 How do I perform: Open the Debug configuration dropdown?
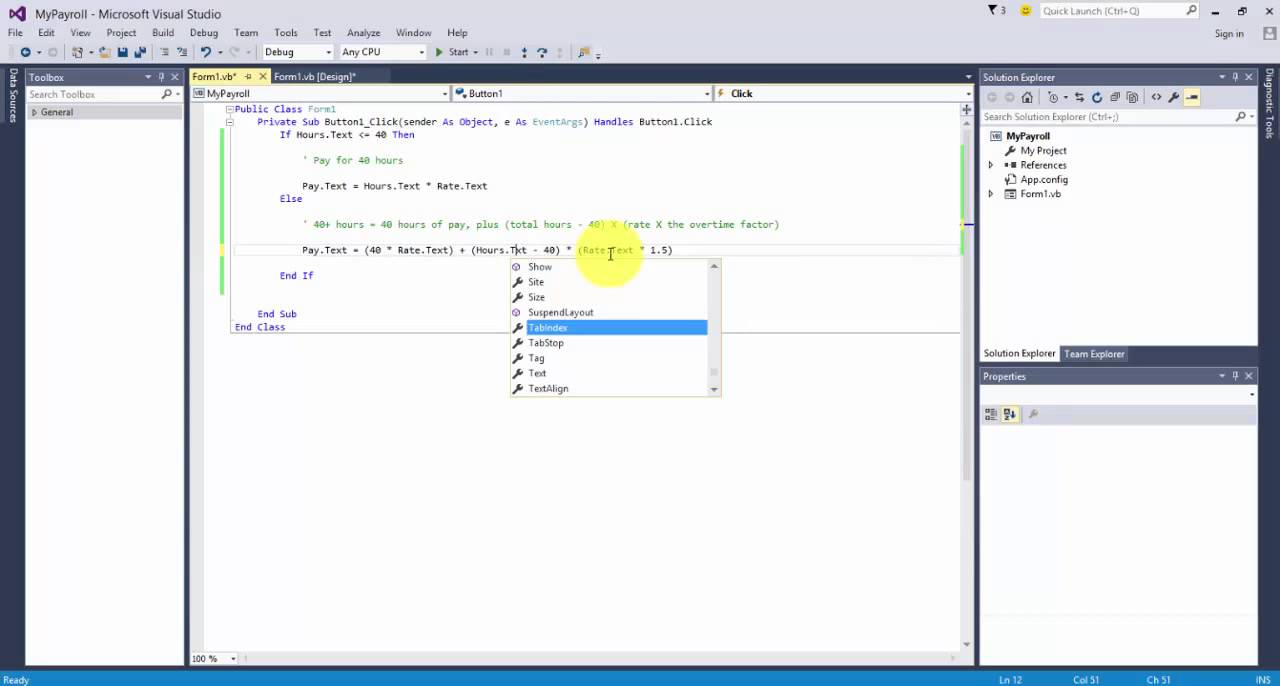click(326, 52)
